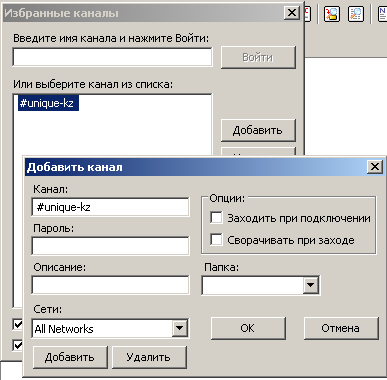Click the Отмена button

(x=341, y=328)
